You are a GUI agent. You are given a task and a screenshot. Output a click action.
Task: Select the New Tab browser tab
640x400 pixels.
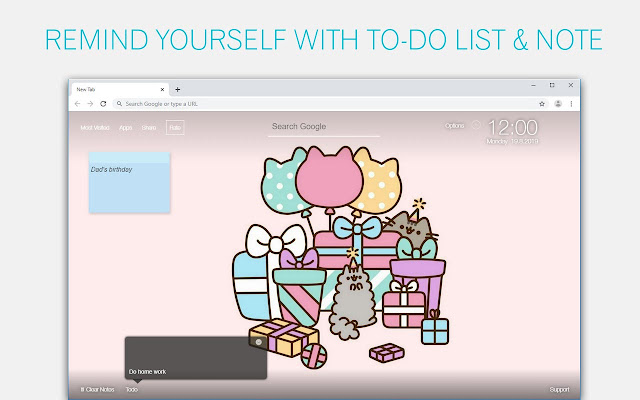[x=120, y=89]
